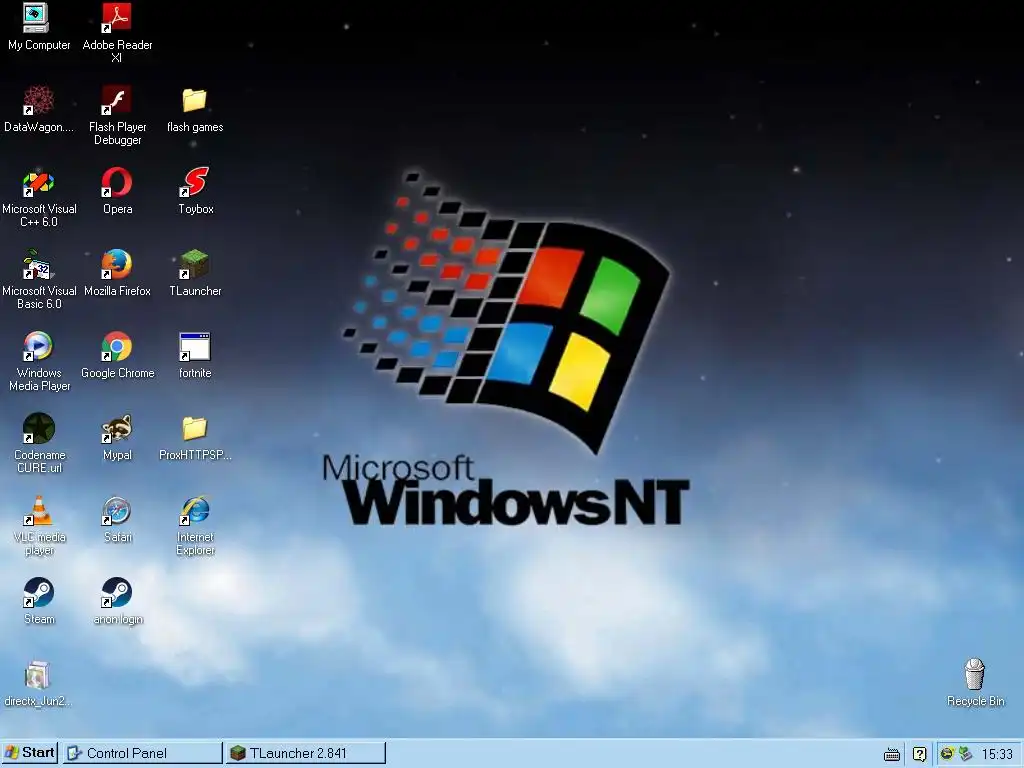
Task: Click the green network tray icon
Action: 965,754
